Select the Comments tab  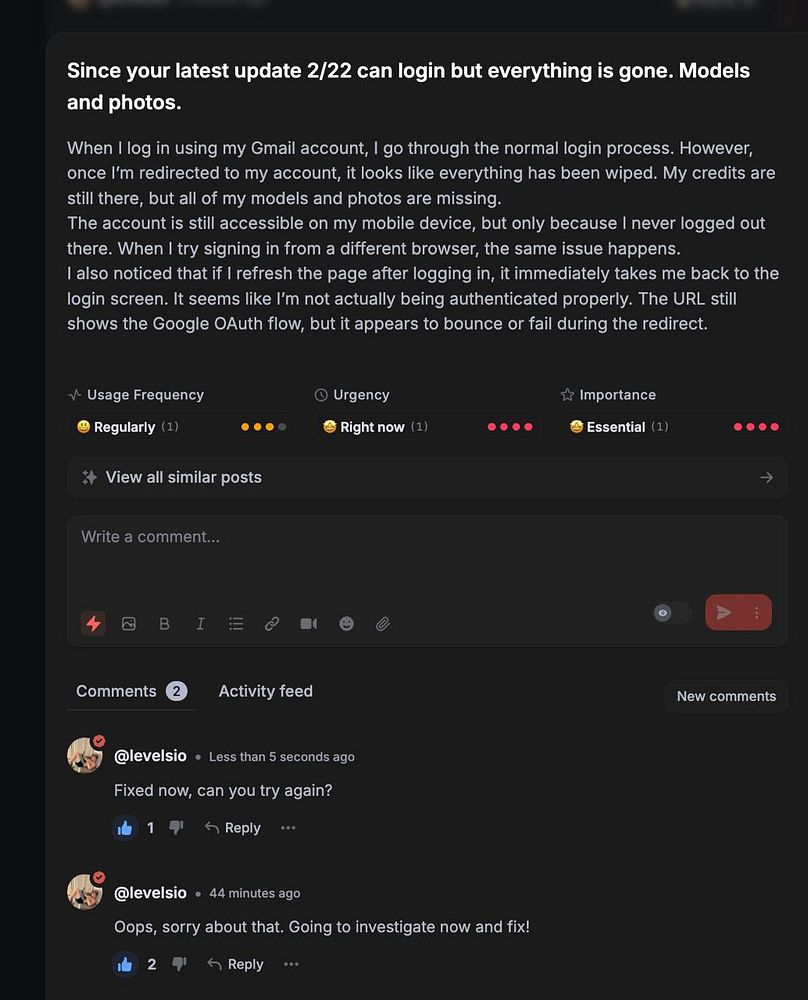click(x=131, y=691)
